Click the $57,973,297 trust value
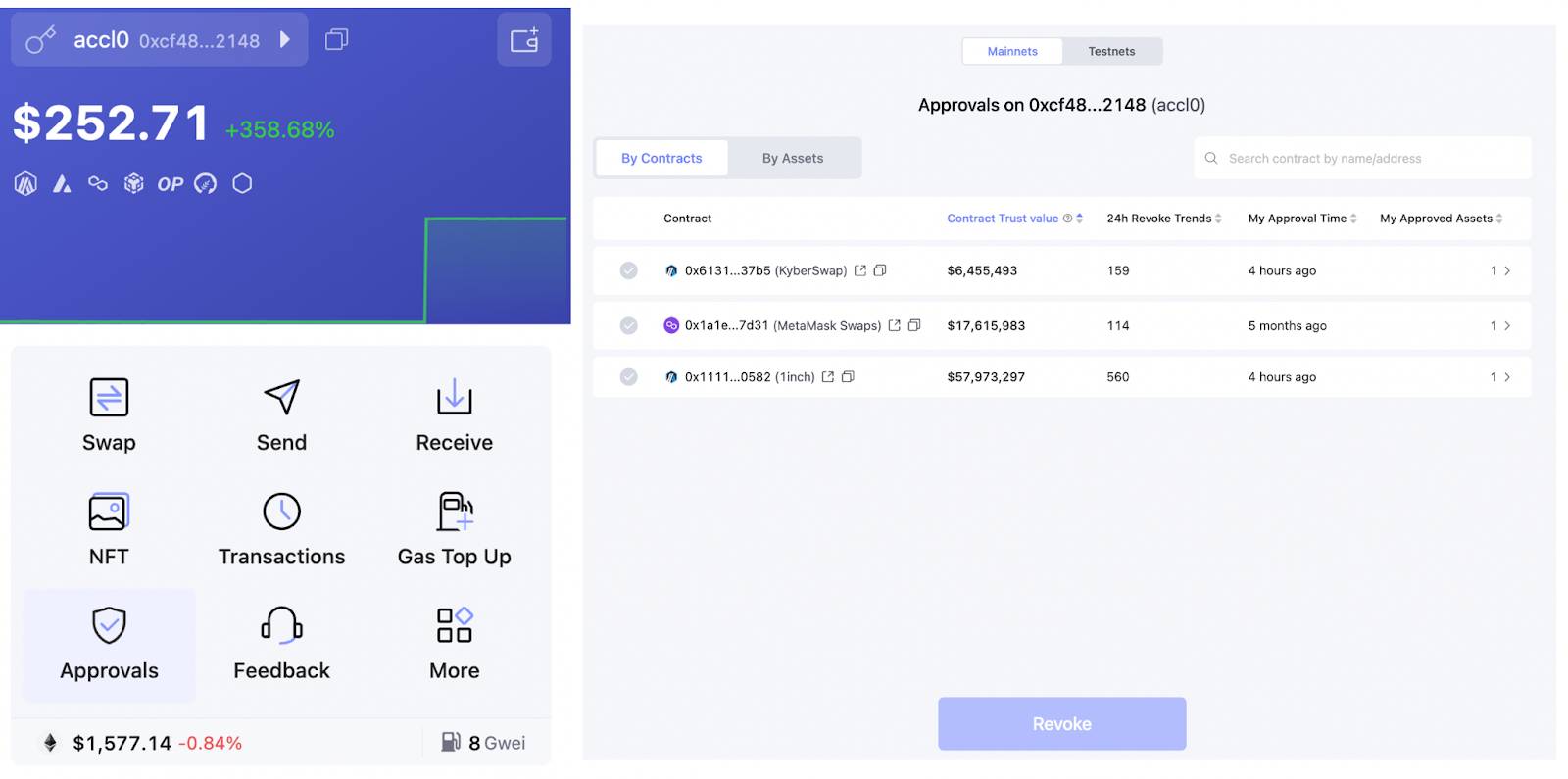1568x779 pixels. 986,376
